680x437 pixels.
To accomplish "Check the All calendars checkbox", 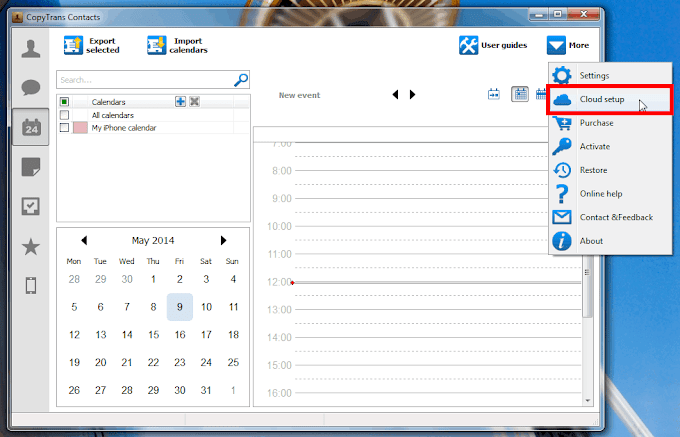I will [x=64, y=115].
